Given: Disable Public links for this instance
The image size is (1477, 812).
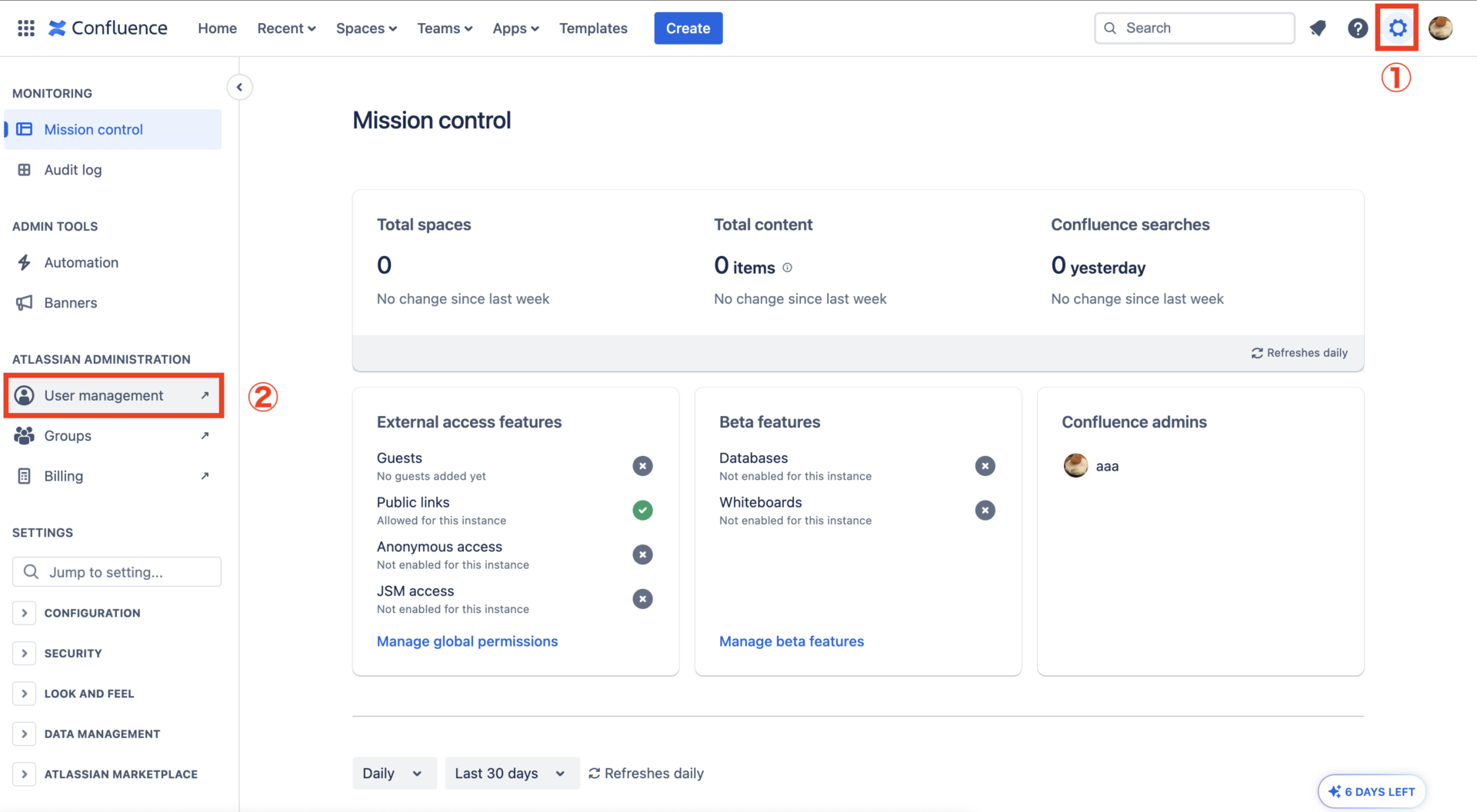Looking at the screenshot, I should (x=642, y=510).
